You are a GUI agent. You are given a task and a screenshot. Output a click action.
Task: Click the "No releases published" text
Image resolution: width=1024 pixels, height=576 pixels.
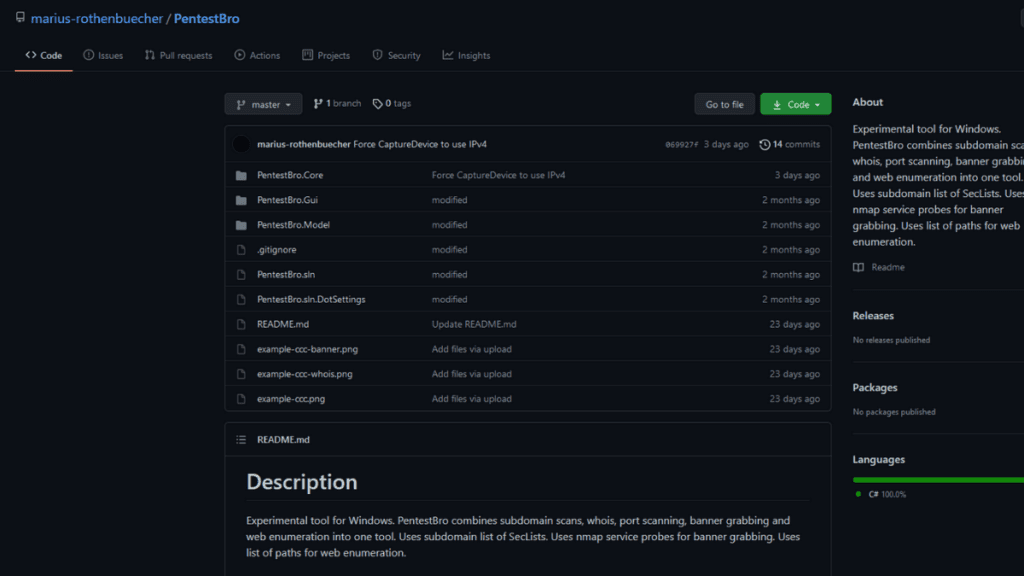point(891,340)
